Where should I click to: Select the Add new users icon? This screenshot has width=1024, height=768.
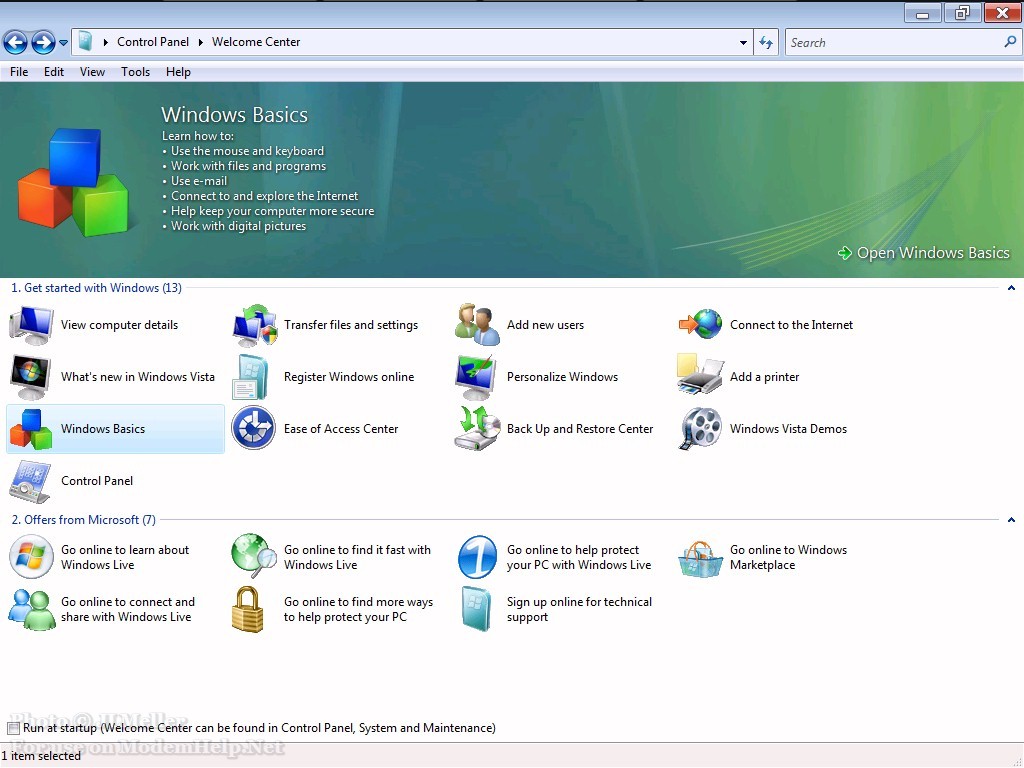[477, 325]
